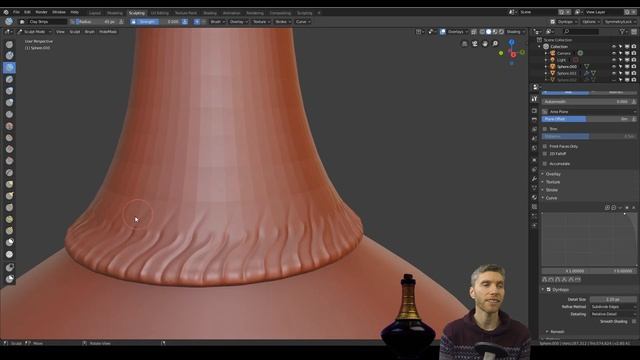Click the Detail Size value field

click(613, 299)
